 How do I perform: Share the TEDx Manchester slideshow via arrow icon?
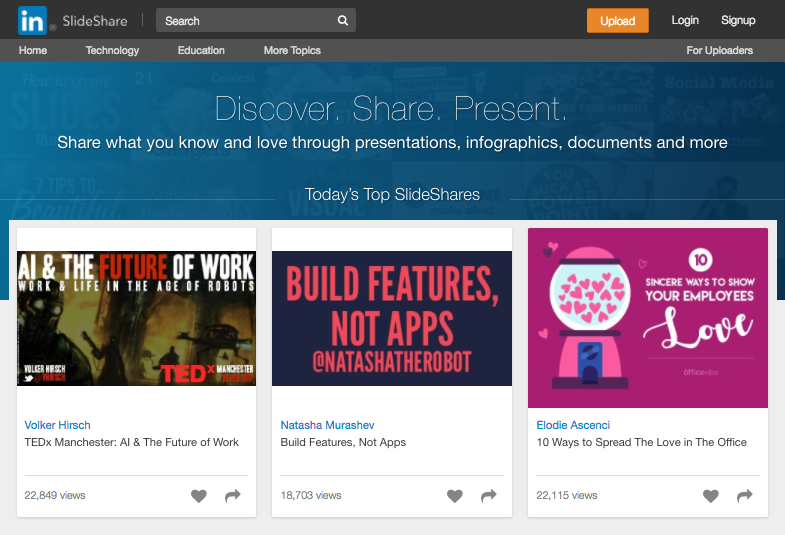233,495
